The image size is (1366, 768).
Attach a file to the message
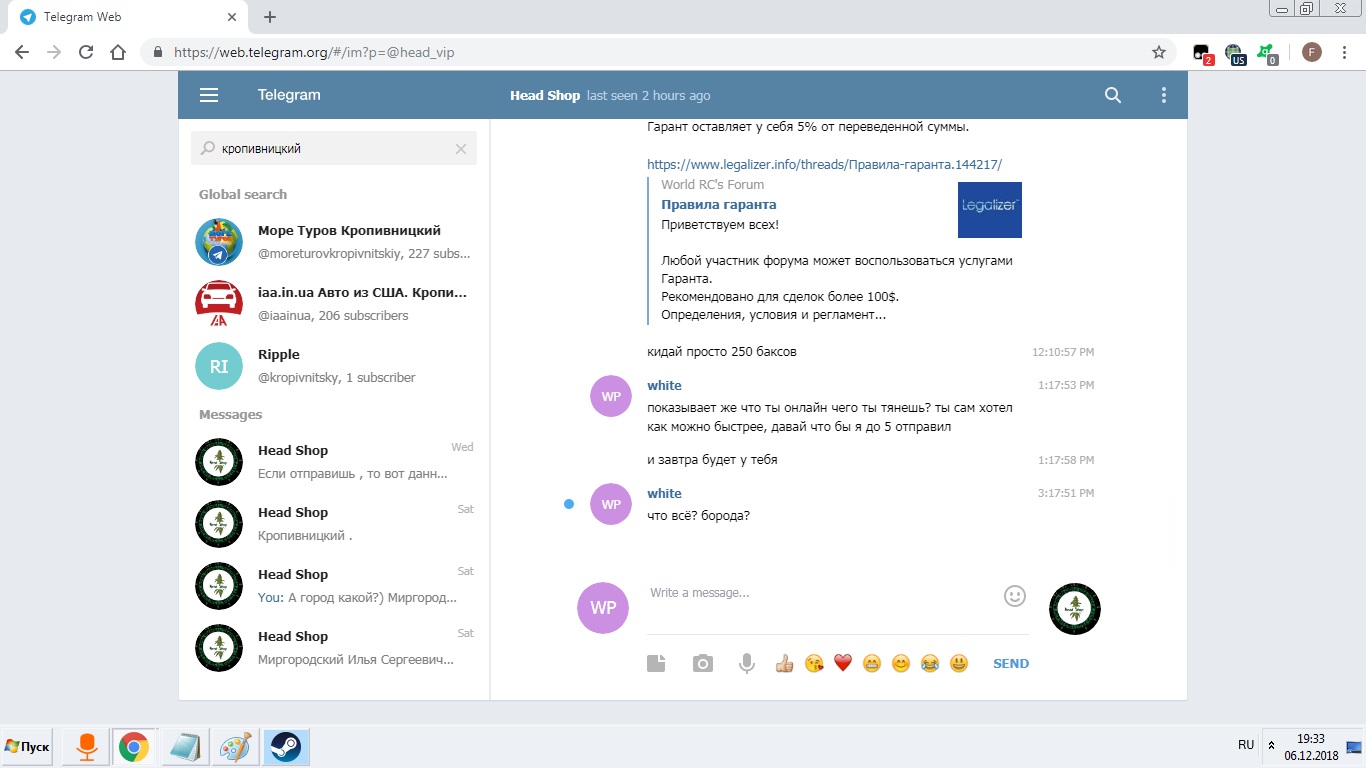[656, 663]
